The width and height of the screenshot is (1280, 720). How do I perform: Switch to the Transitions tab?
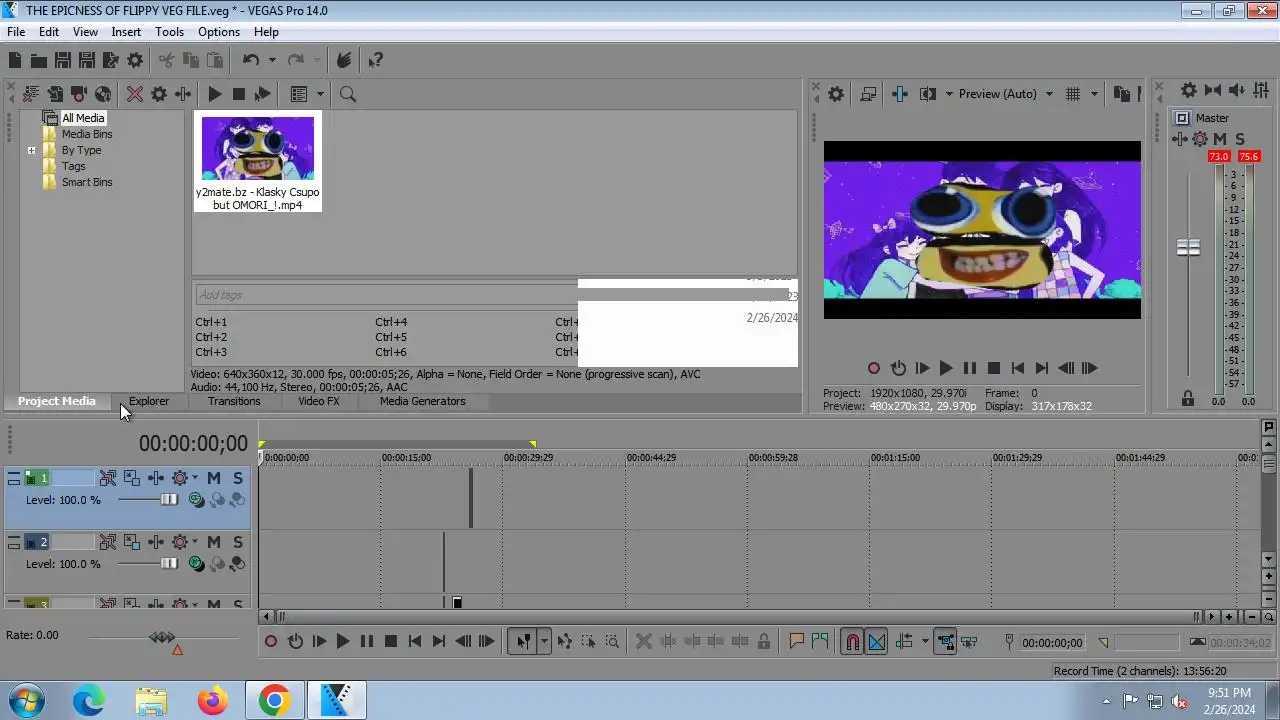(x=234, y=401)
